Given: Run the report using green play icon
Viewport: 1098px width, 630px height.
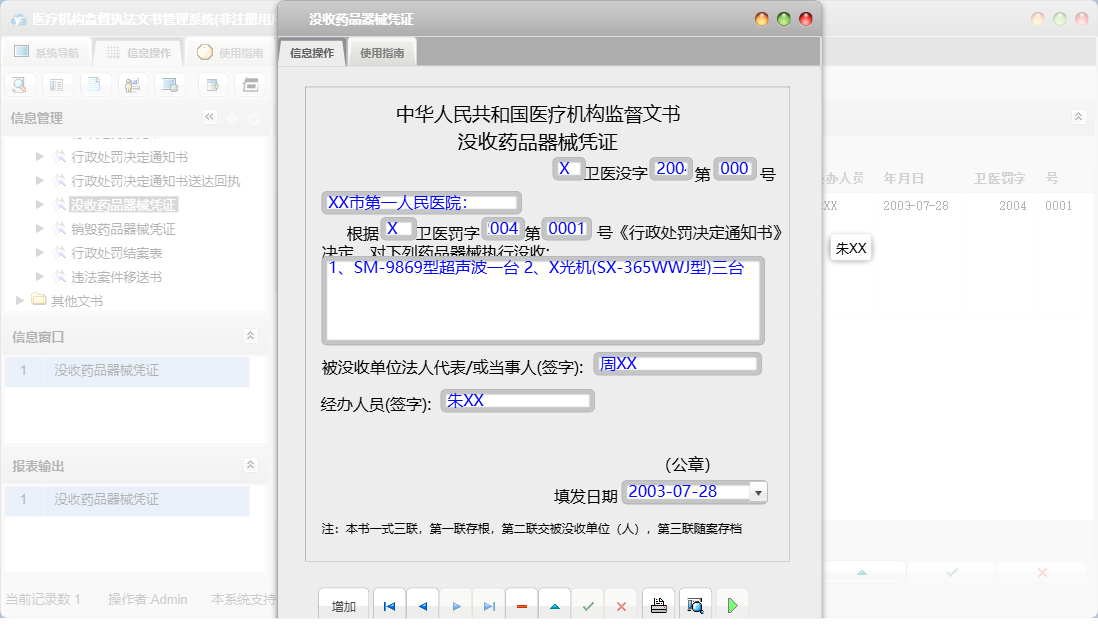Looking at the screenshot, I should [731, 604].
